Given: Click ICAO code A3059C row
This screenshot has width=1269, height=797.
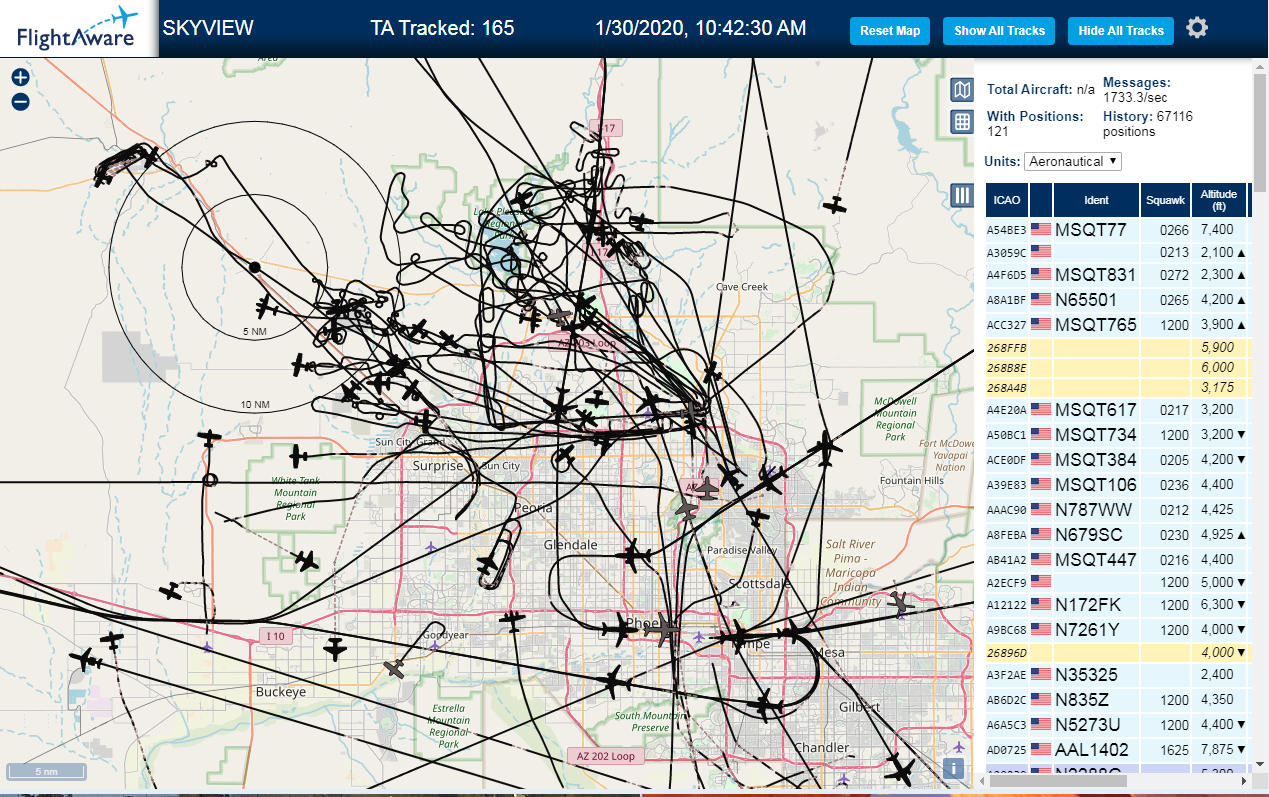Looking at the screenshot, I should (1117, 252).
